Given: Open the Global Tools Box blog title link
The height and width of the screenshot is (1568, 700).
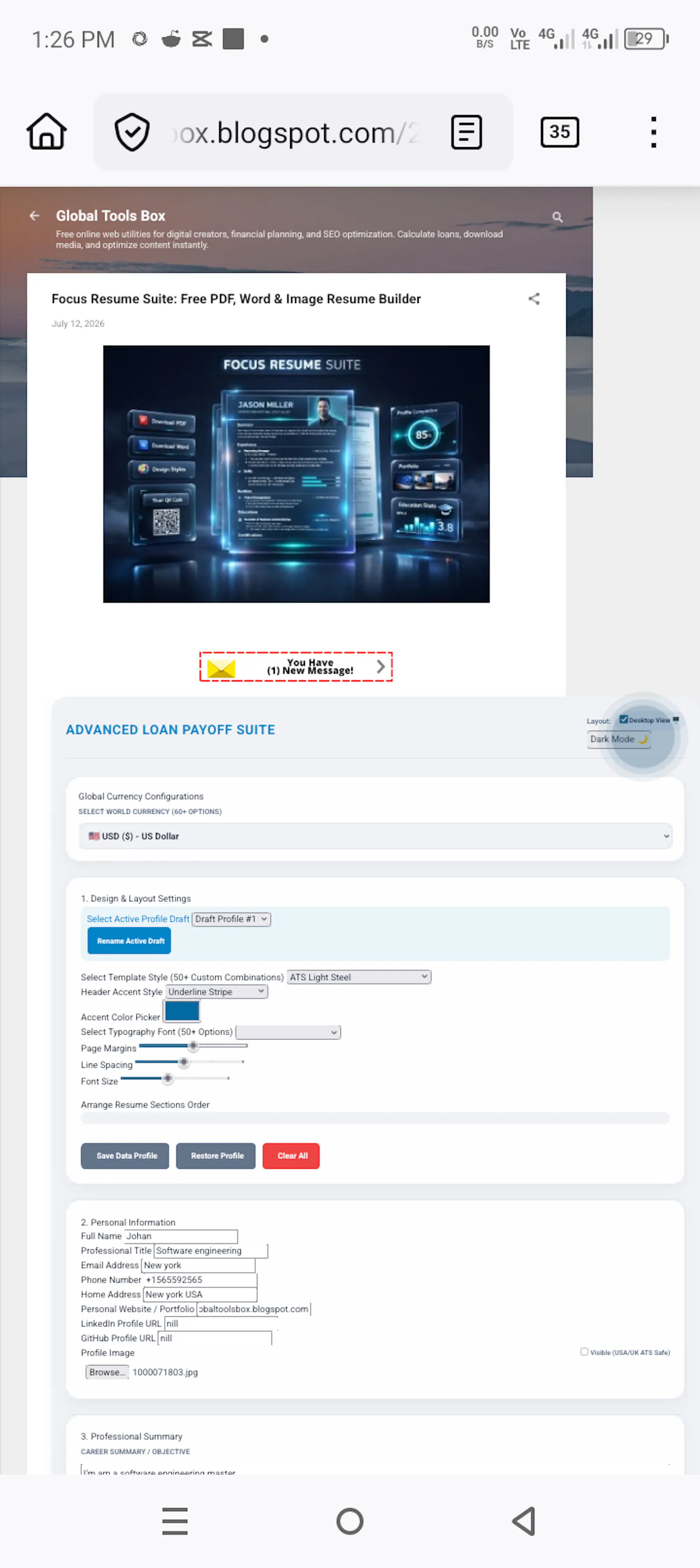Looking at the screenshot, I should click(111, 215).
